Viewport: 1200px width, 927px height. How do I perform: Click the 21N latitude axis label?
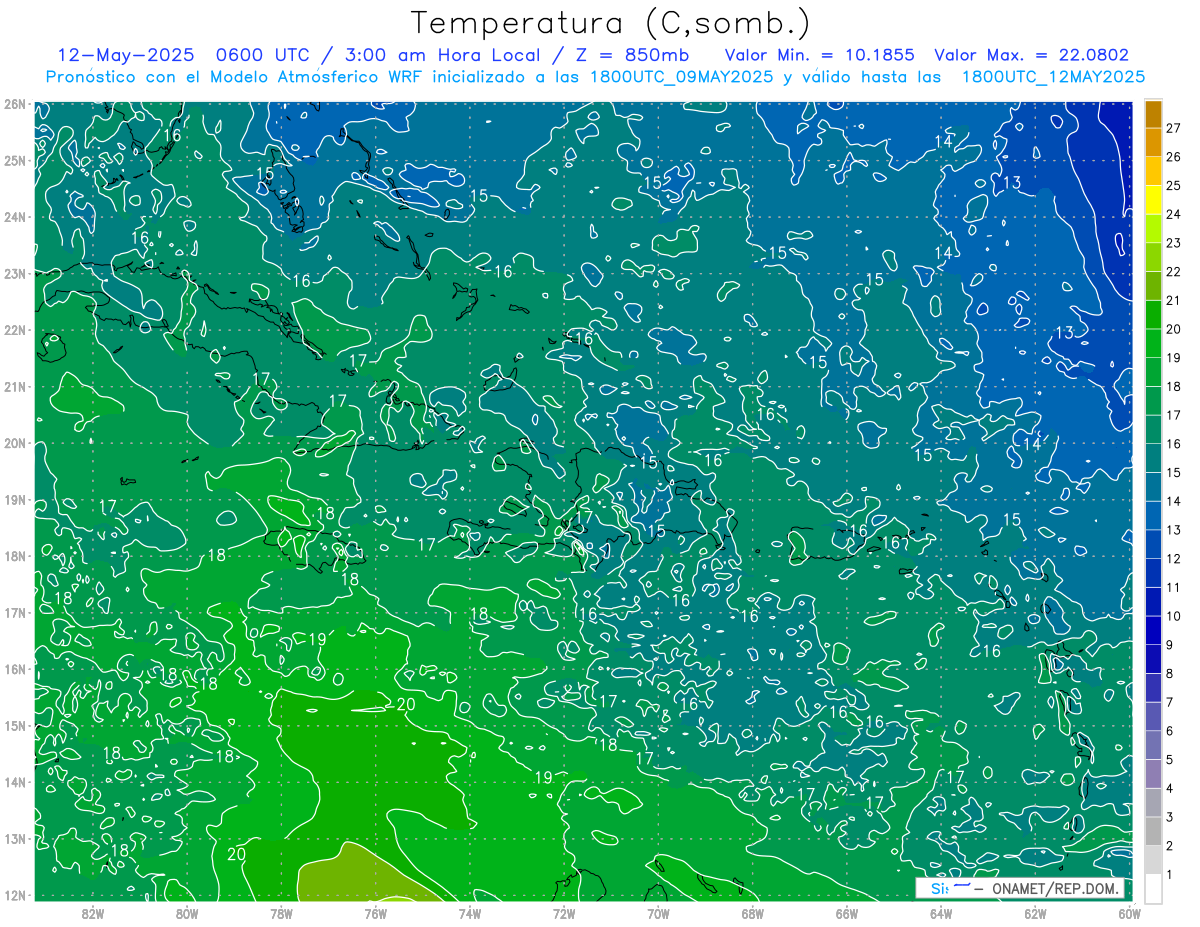tap(14, 387)
